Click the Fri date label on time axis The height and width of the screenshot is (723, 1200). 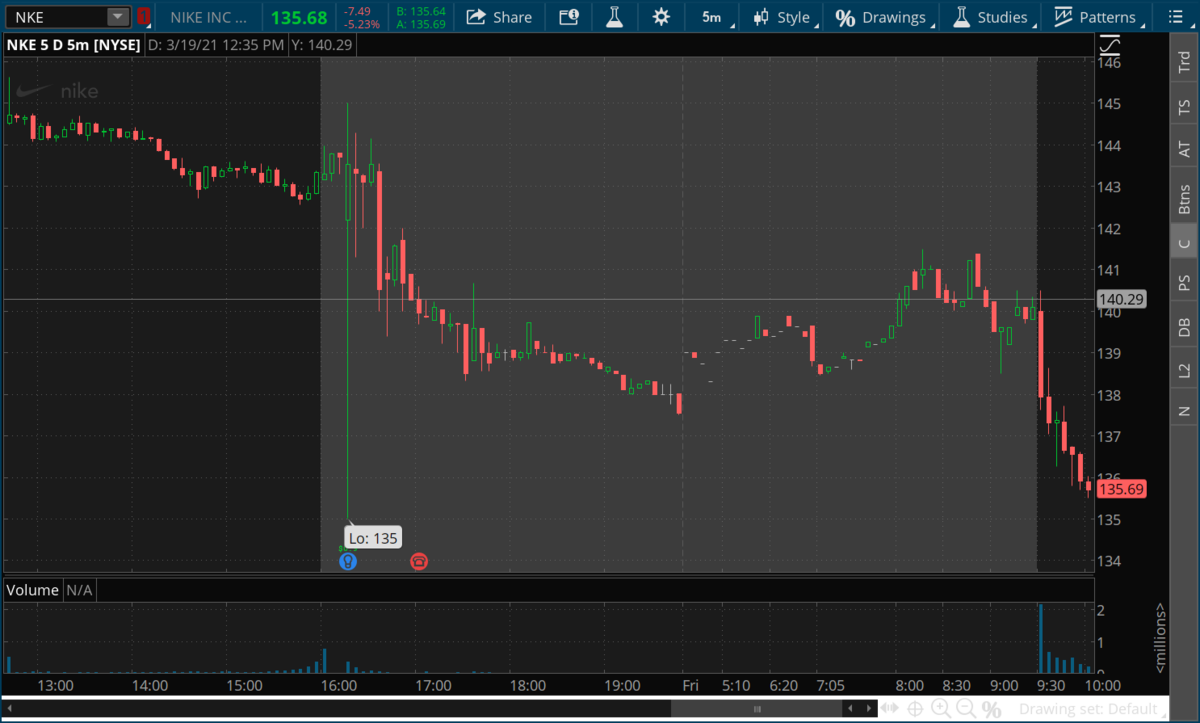690,686
